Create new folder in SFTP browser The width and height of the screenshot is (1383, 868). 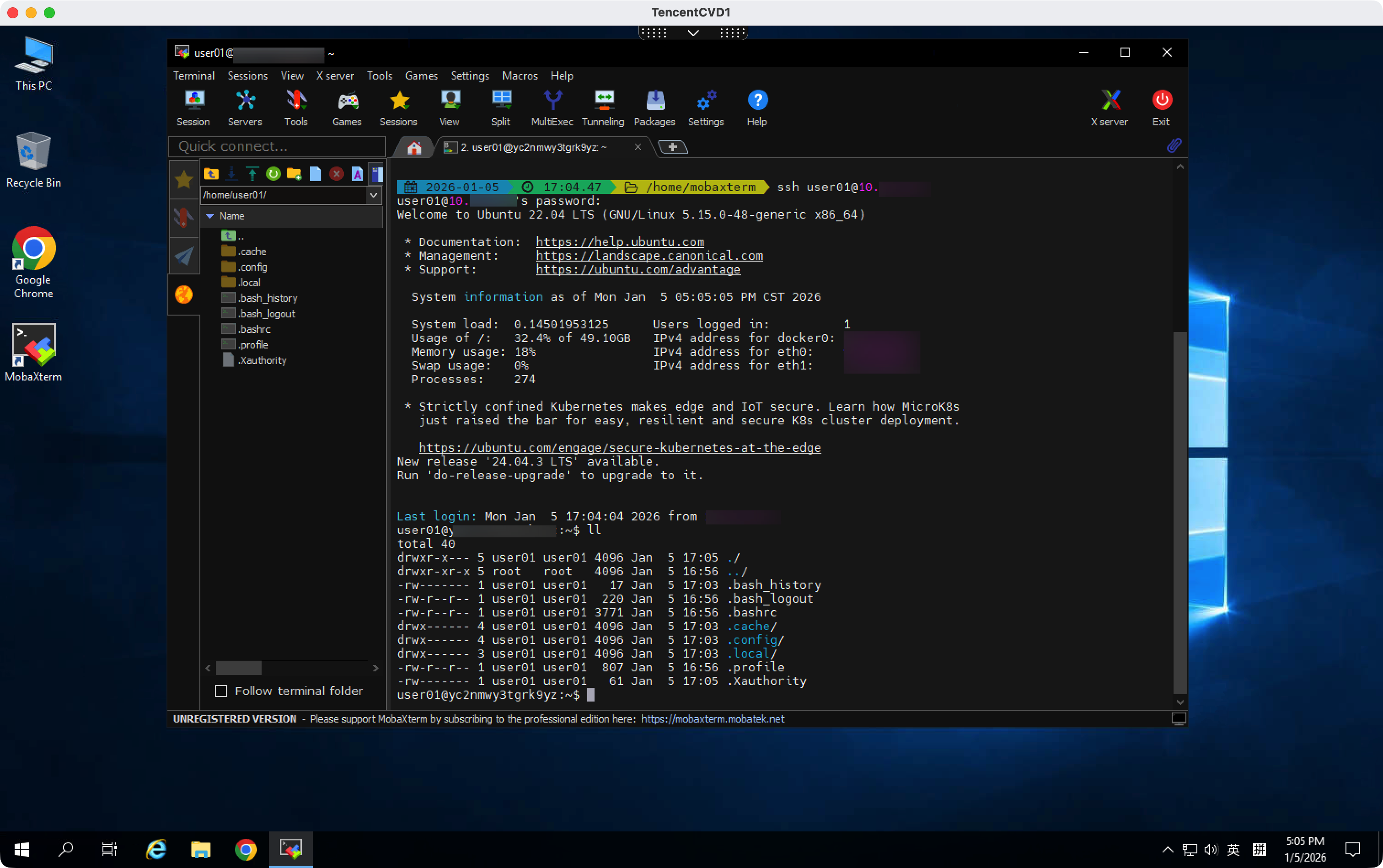(294, 174)
